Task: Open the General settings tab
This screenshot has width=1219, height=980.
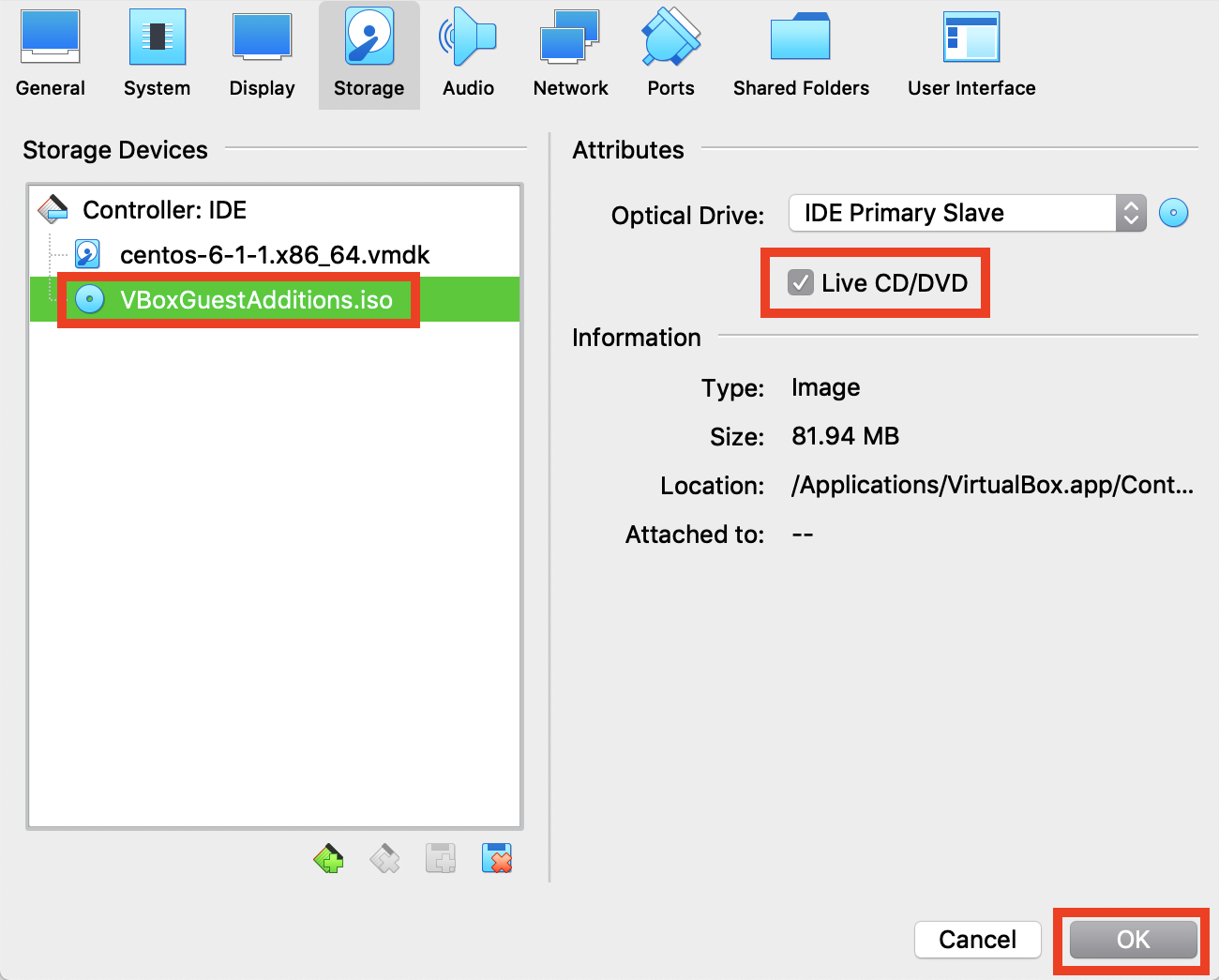Action: pos(51,54)
